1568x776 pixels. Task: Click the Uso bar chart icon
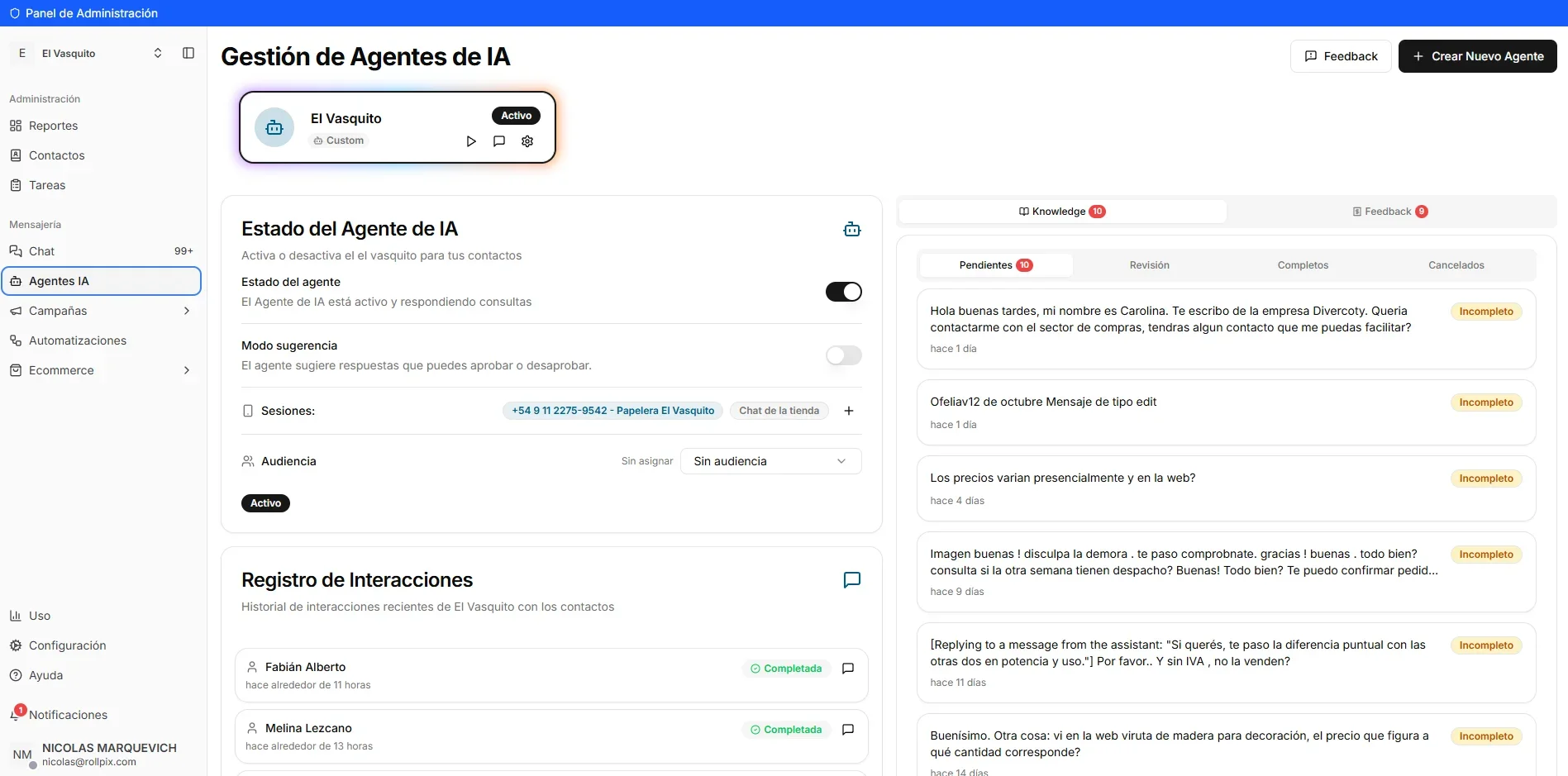tap(16, 616)
